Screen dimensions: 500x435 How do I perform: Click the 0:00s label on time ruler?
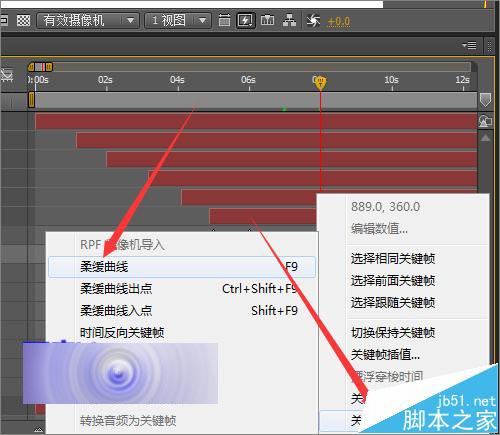[38, 80]
